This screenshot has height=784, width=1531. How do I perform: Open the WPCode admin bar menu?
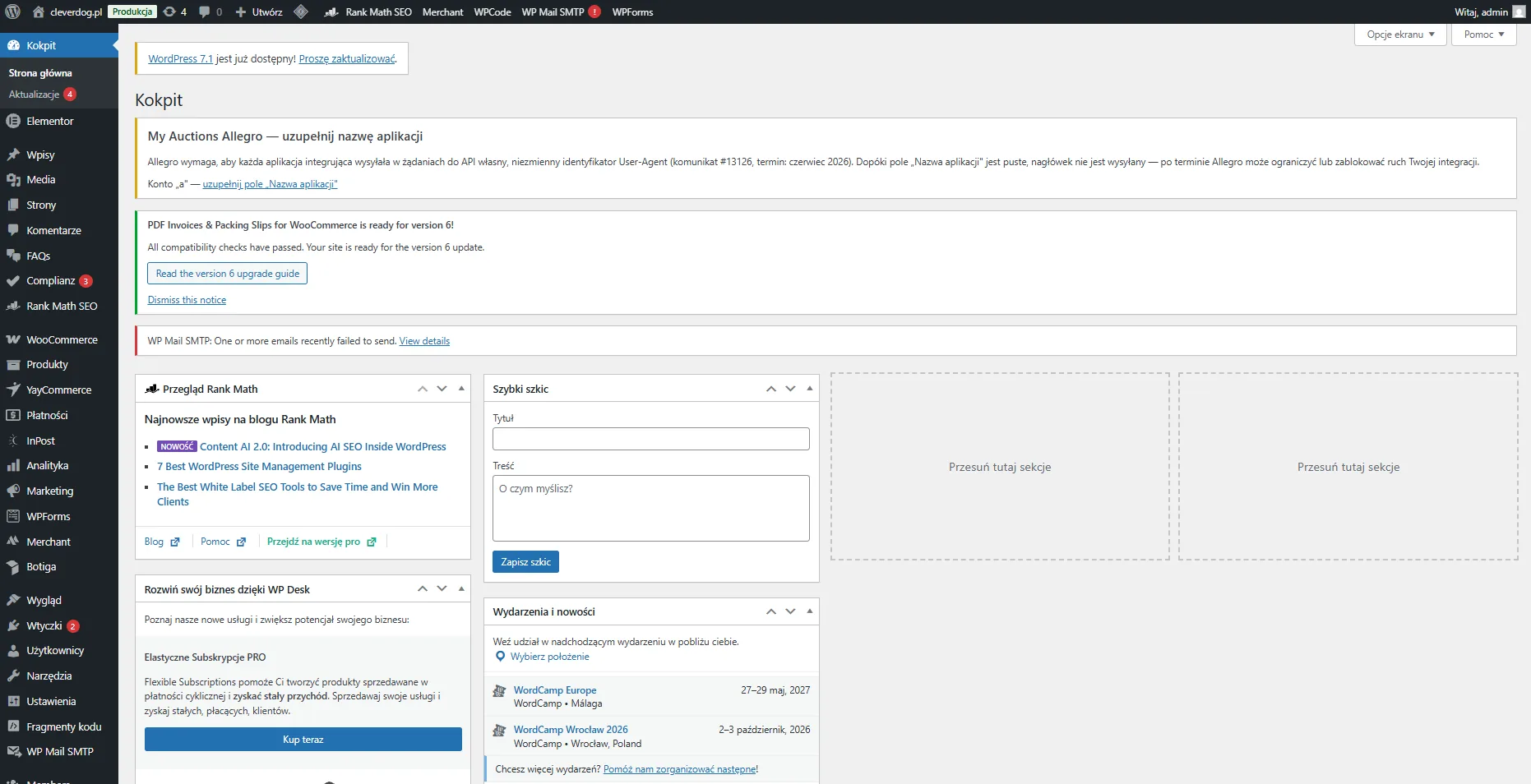tap(493, 12)
